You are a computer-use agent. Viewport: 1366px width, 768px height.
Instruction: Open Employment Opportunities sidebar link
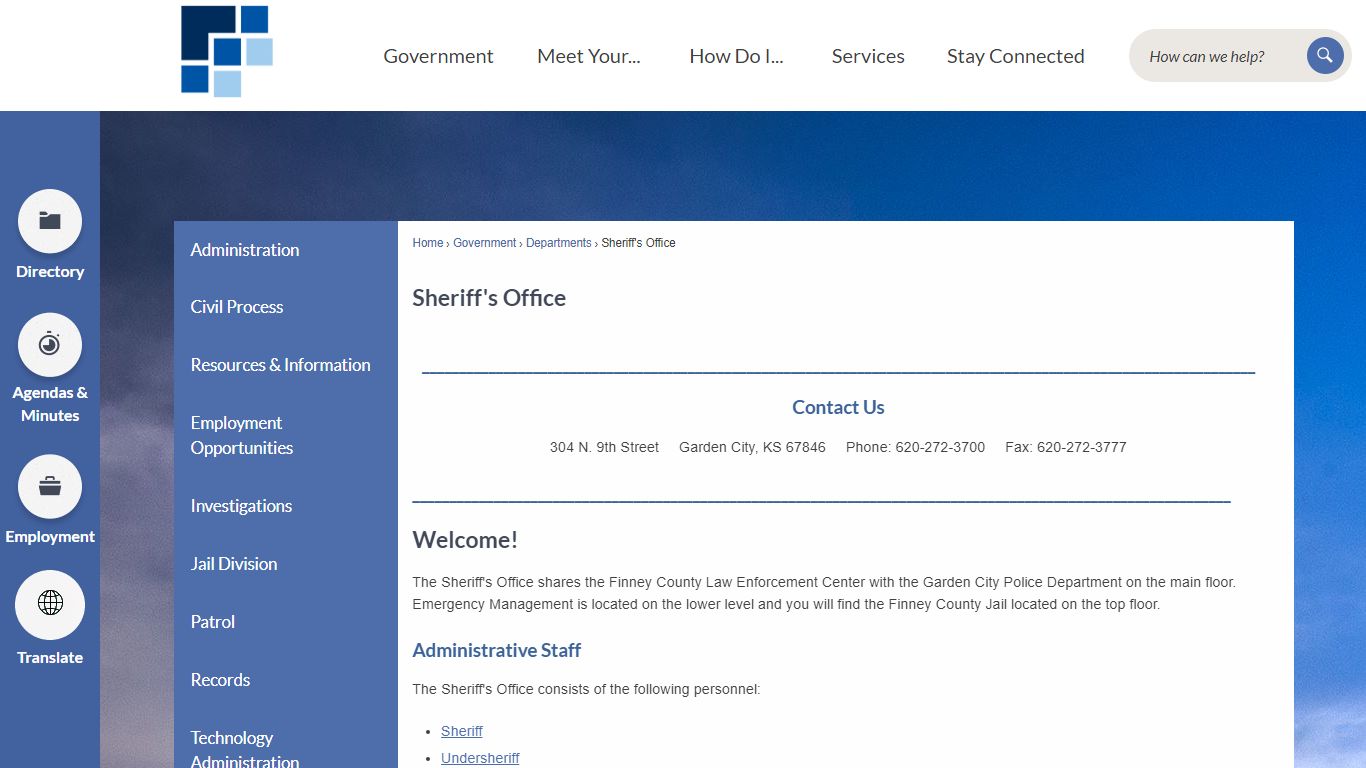point(286,435)
